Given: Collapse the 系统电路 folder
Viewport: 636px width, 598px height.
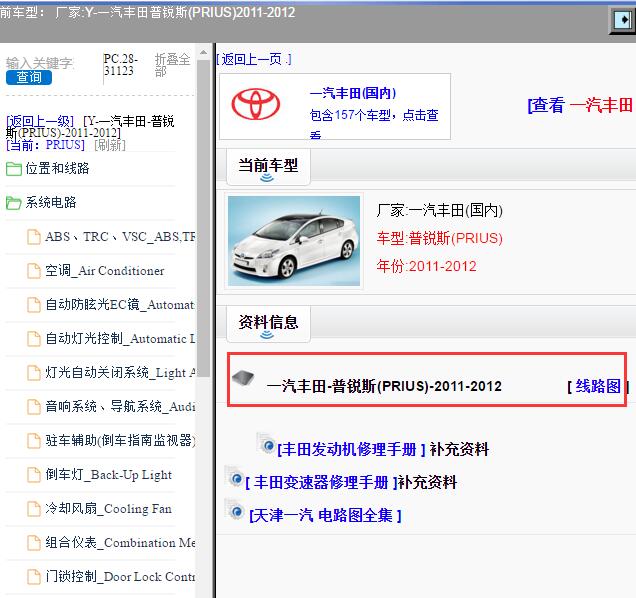Looking at the screenshot, I should pos(51,202).
